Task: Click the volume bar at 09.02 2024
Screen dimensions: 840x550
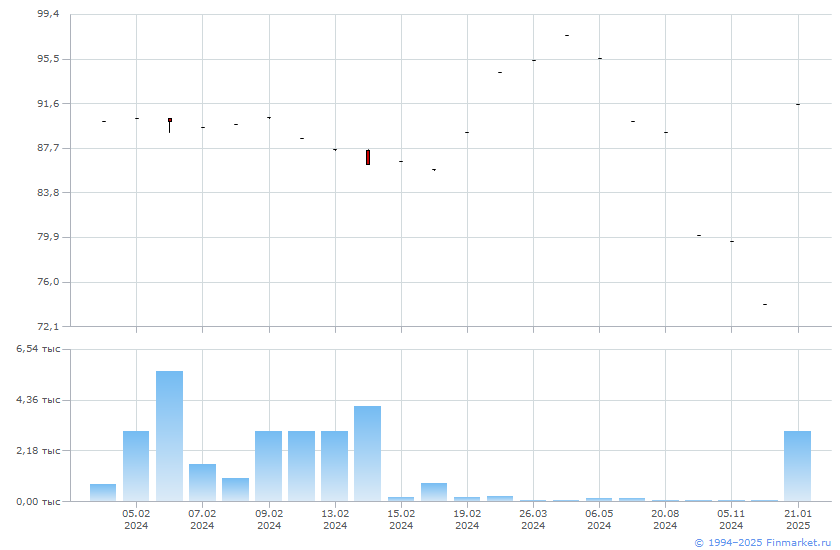Action: pyautogui.click(x=268, y=466)
